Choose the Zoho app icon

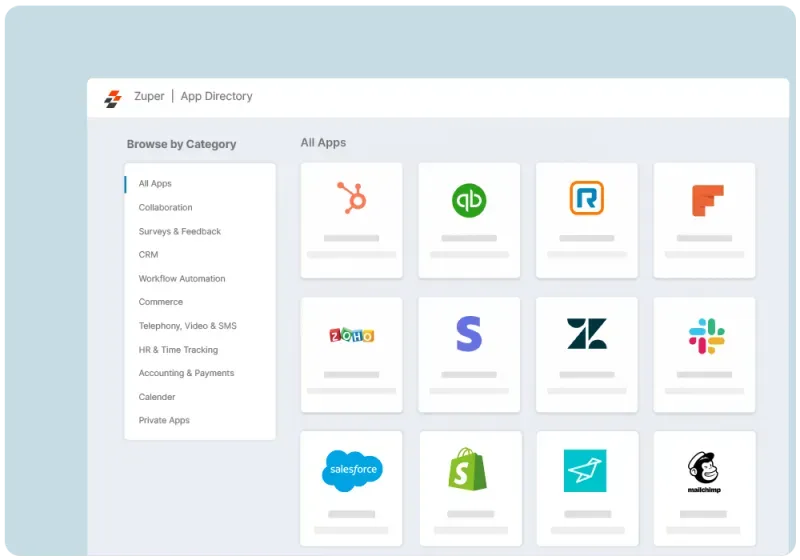click(352, 335)
